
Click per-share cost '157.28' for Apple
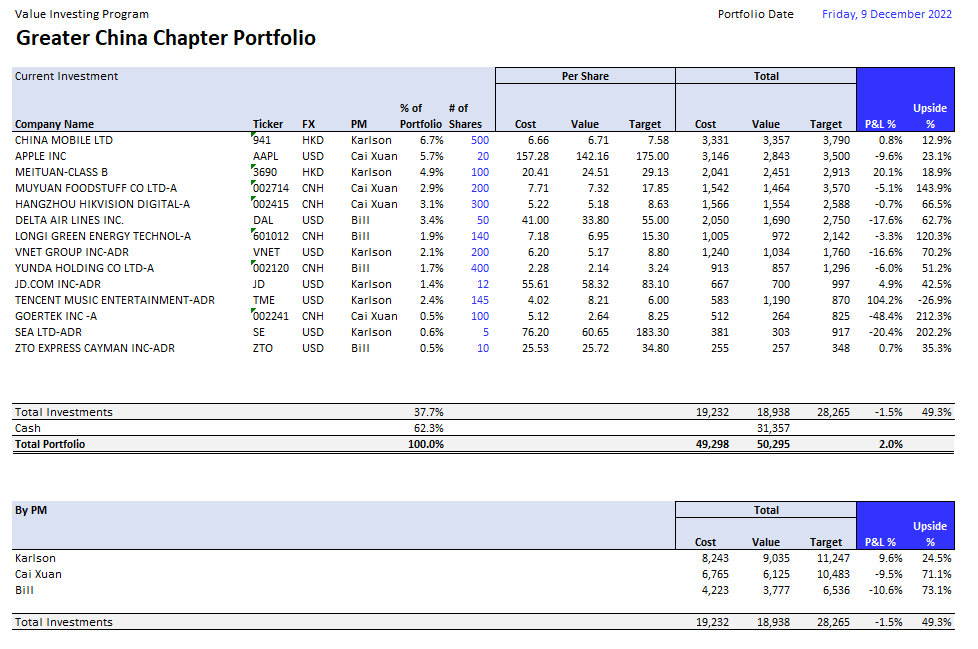532,156
